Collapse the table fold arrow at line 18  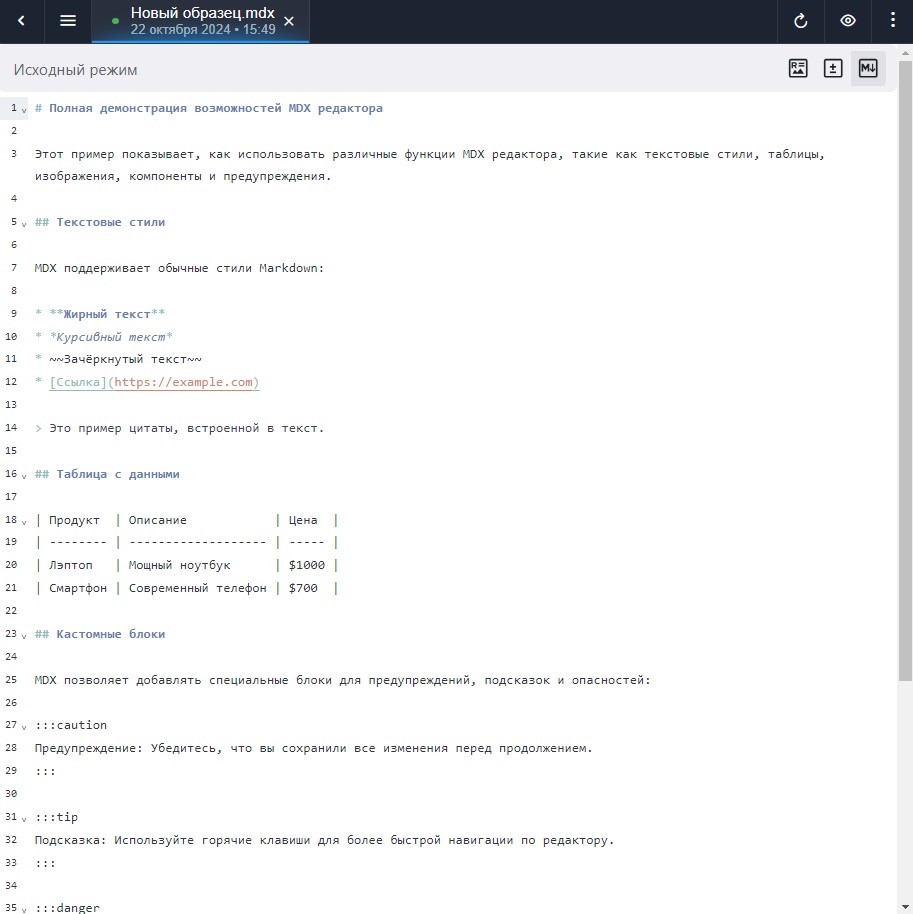tap(24, 522)
